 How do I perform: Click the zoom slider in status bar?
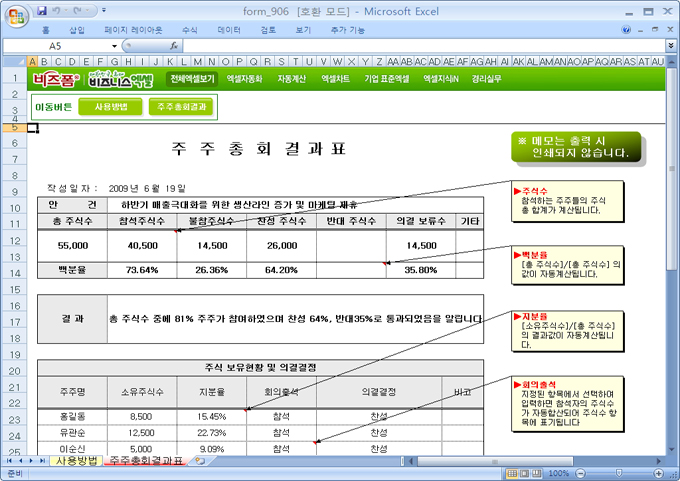pos(618,473)
